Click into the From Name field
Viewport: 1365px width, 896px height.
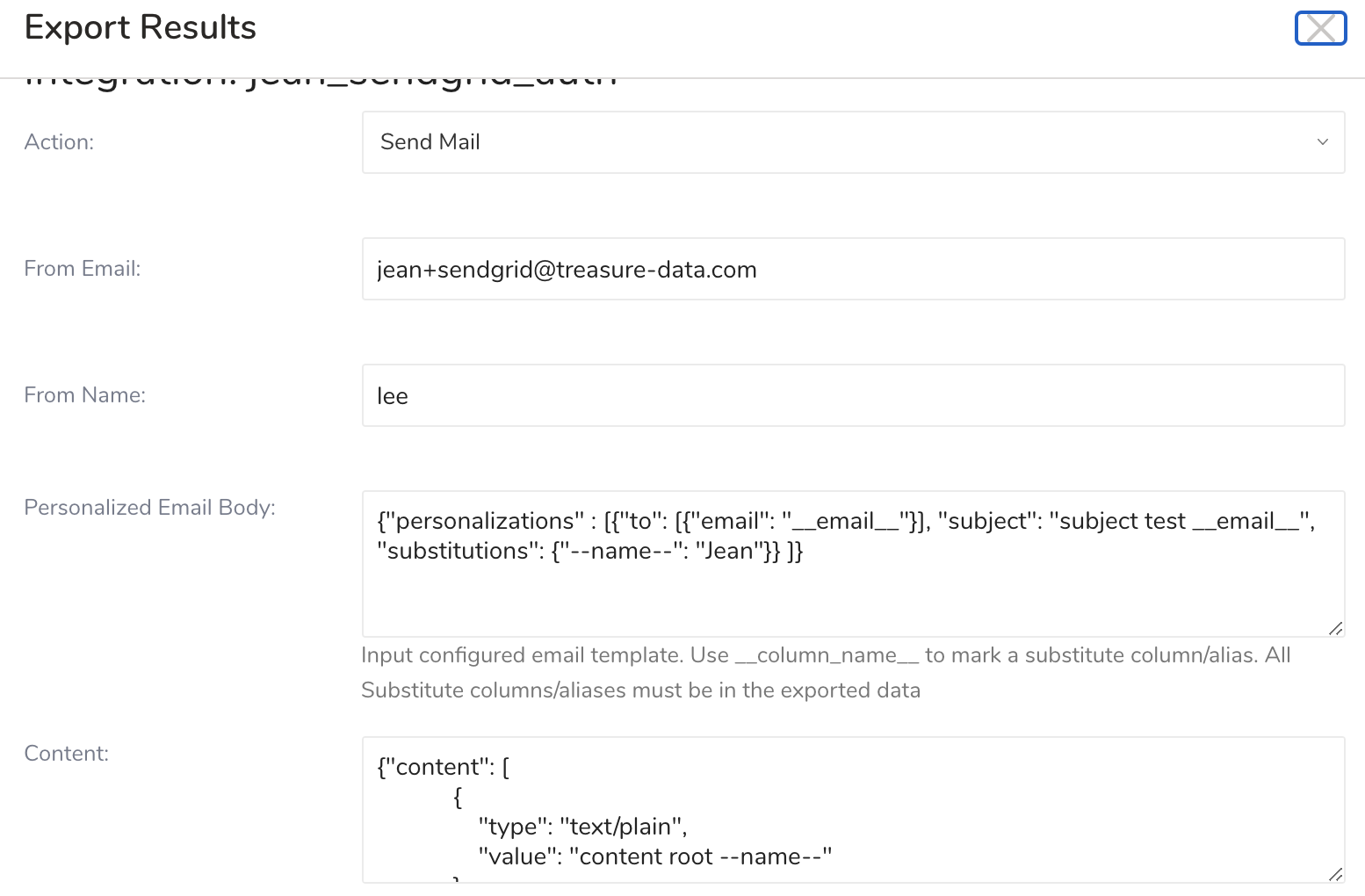(852, 395)
